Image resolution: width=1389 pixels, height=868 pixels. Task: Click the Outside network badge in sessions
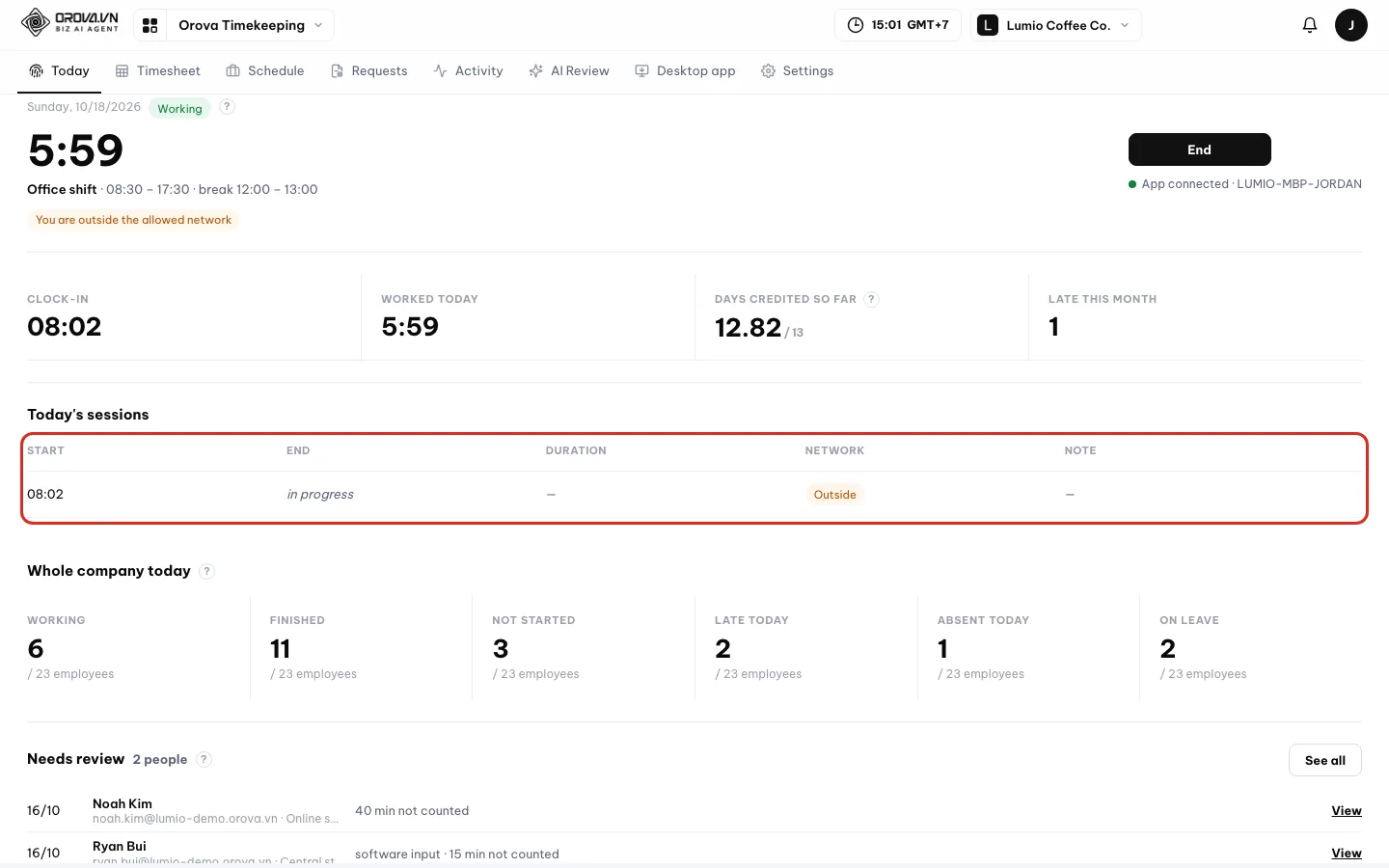point(834,495)
